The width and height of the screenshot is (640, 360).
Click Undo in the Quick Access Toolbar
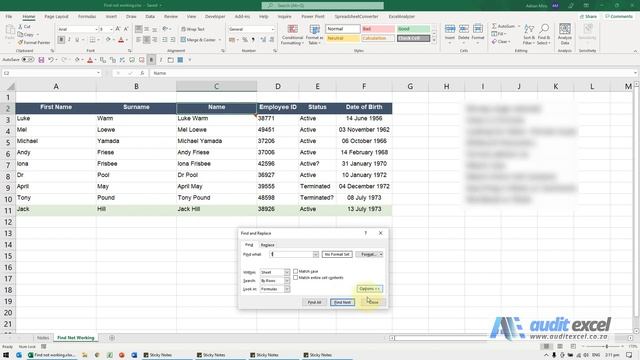[x=51, y=60]
